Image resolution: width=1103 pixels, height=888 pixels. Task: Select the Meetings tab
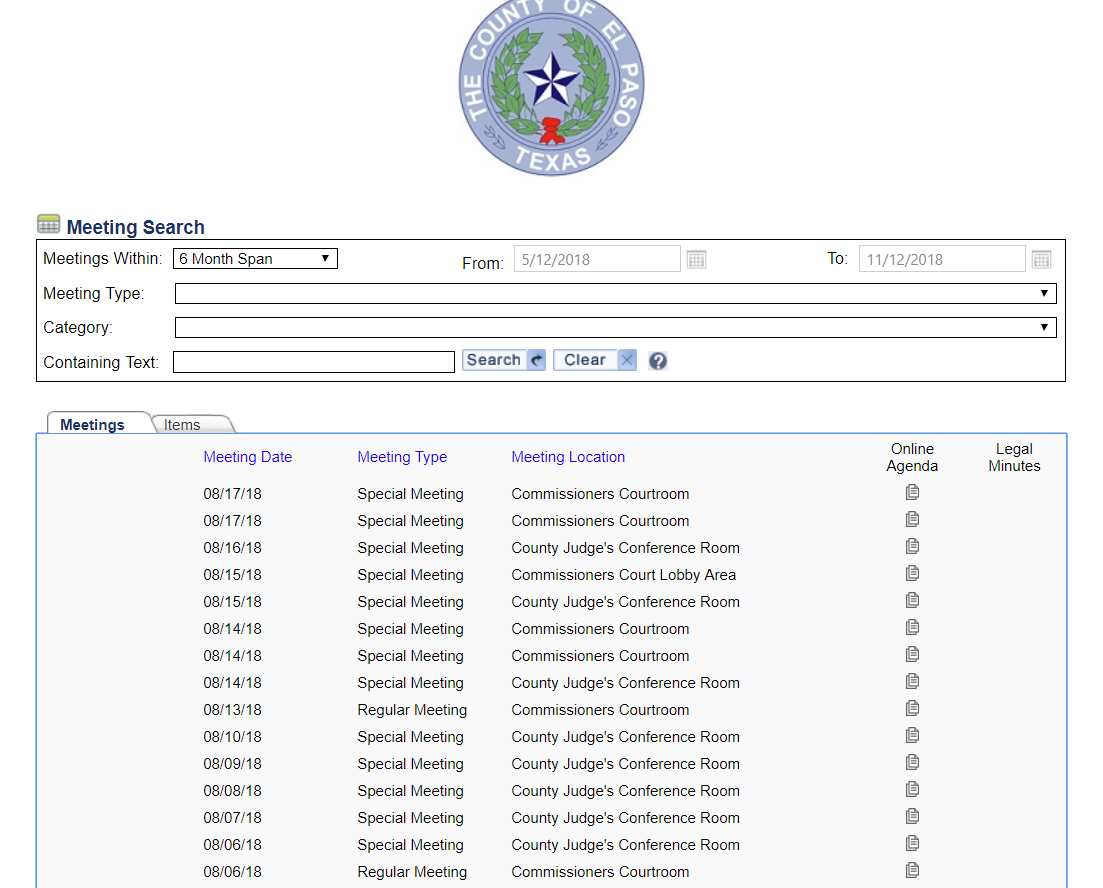pos(93,425)
